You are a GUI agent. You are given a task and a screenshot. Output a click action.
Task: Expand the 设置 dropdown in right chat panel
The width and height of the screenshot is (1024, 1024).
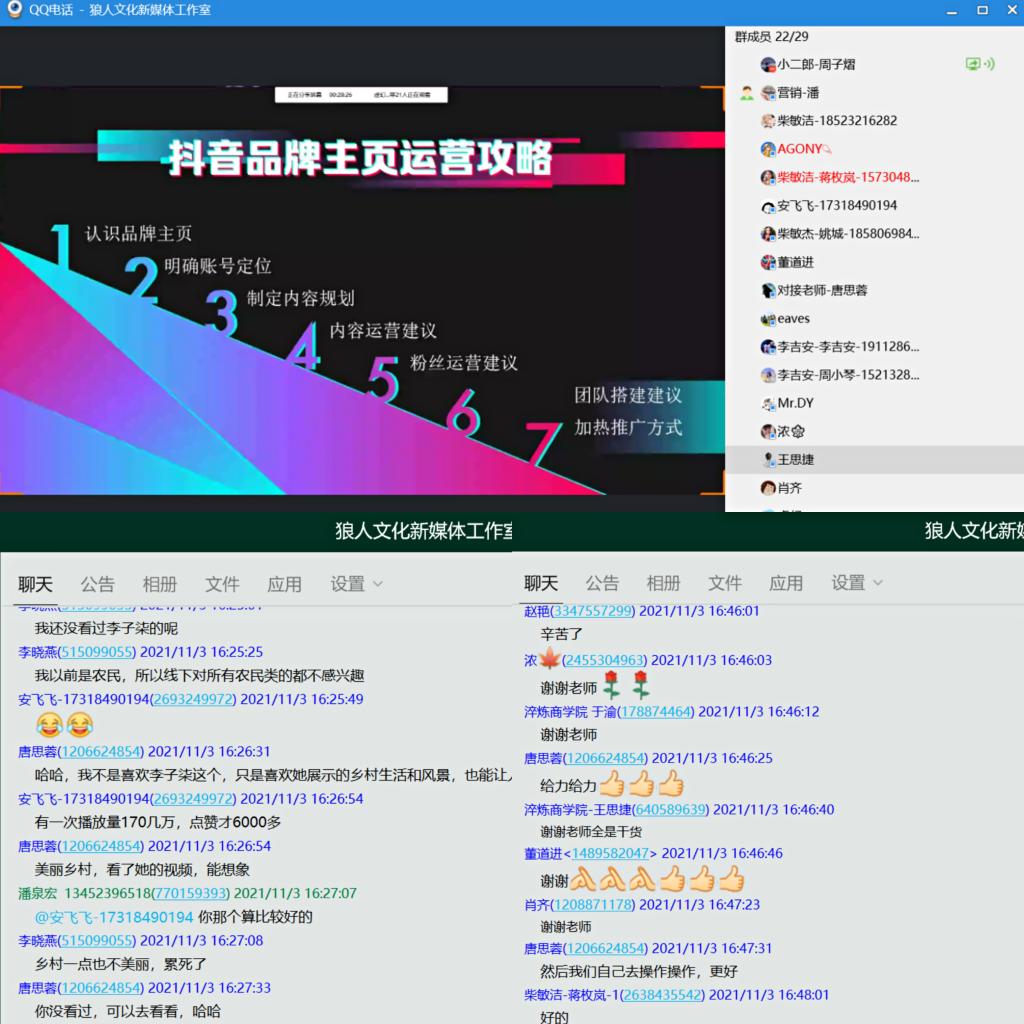click(x=857, y=583)
